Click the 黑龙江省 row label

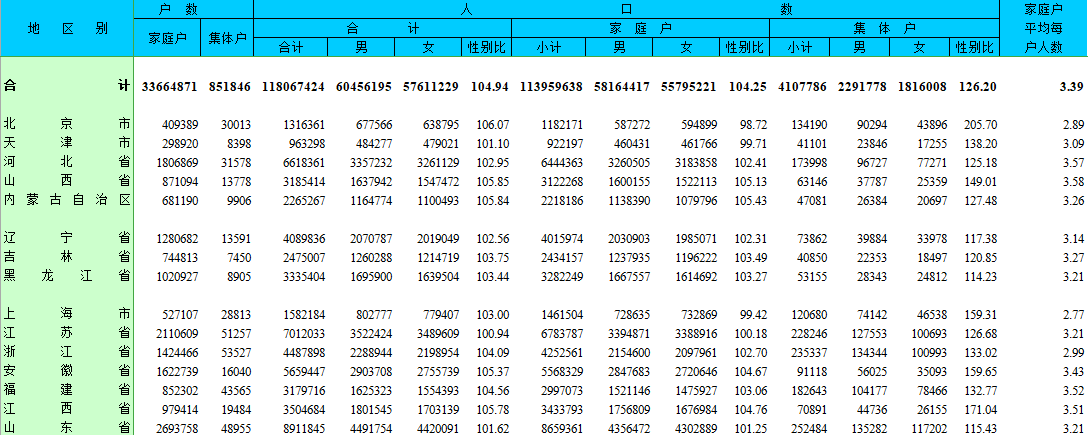[67, 275]
